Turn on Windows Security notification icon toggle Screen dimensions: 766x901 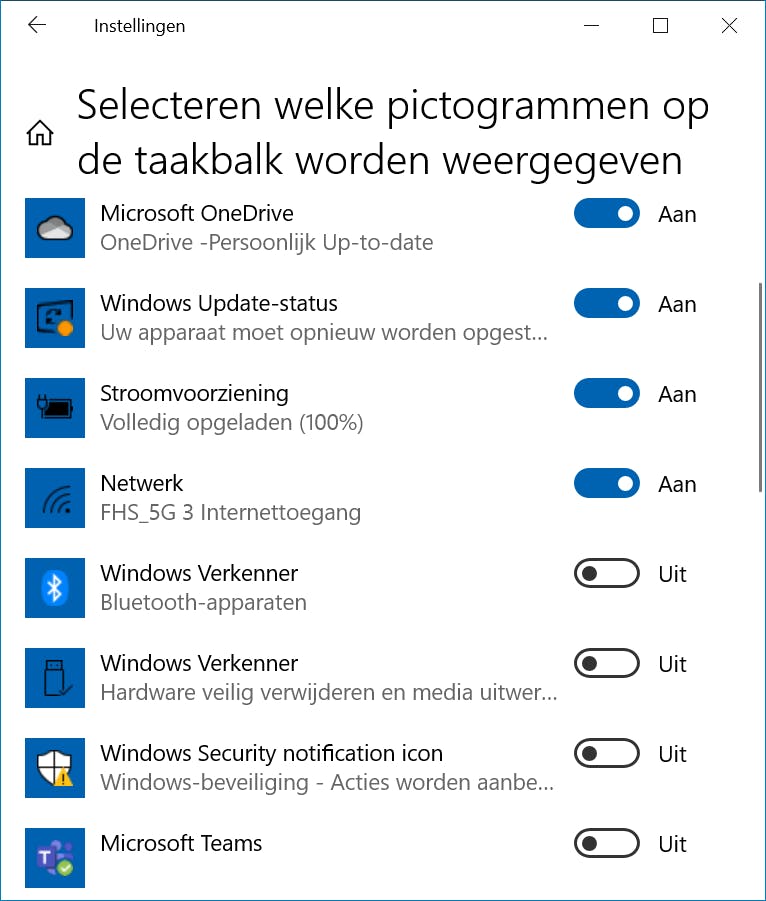606,754
